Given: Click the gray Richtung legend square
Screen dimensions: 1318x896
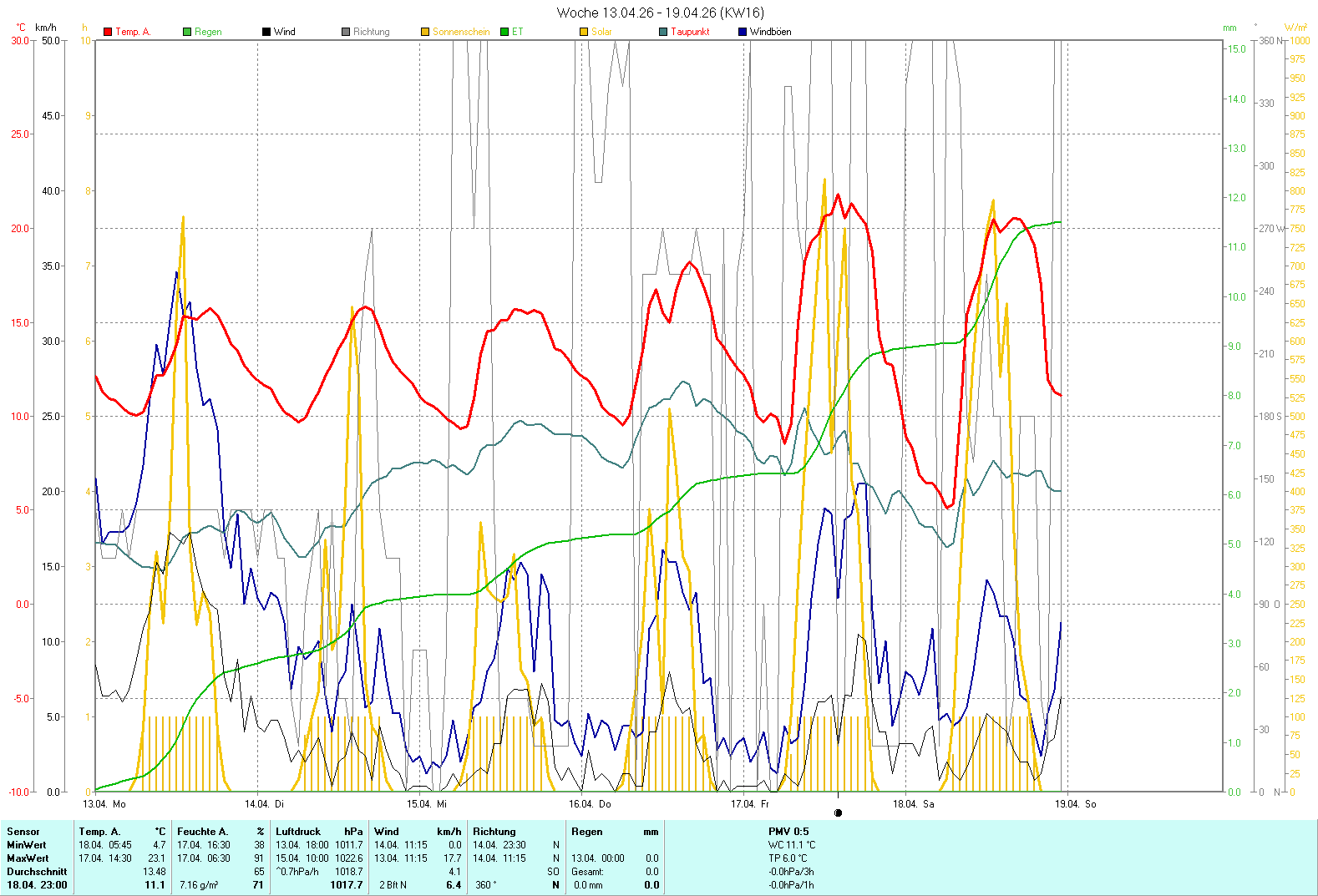Looking at the screenshot, I should coord(346,32).
